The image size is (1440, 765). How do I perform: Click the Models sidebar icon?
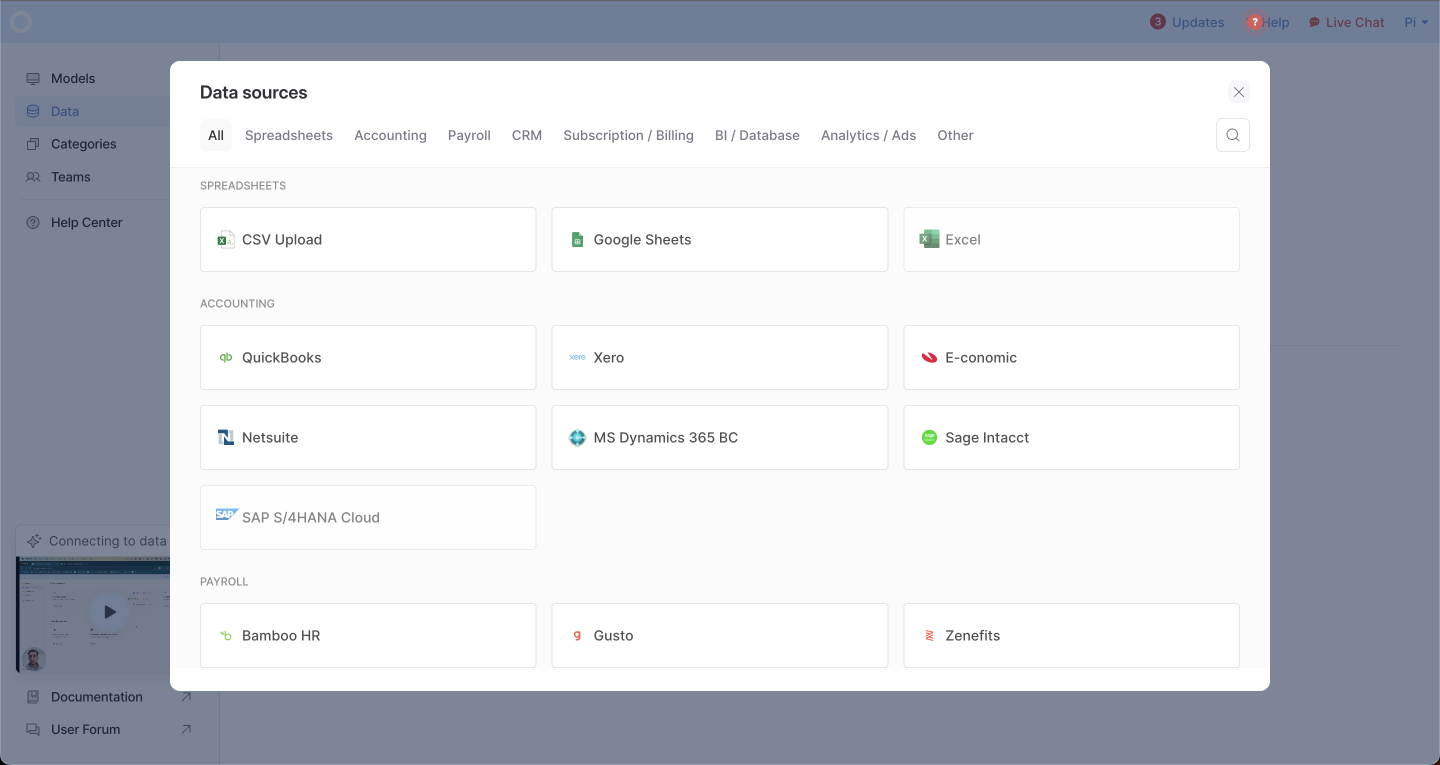(x=33, y=78)
